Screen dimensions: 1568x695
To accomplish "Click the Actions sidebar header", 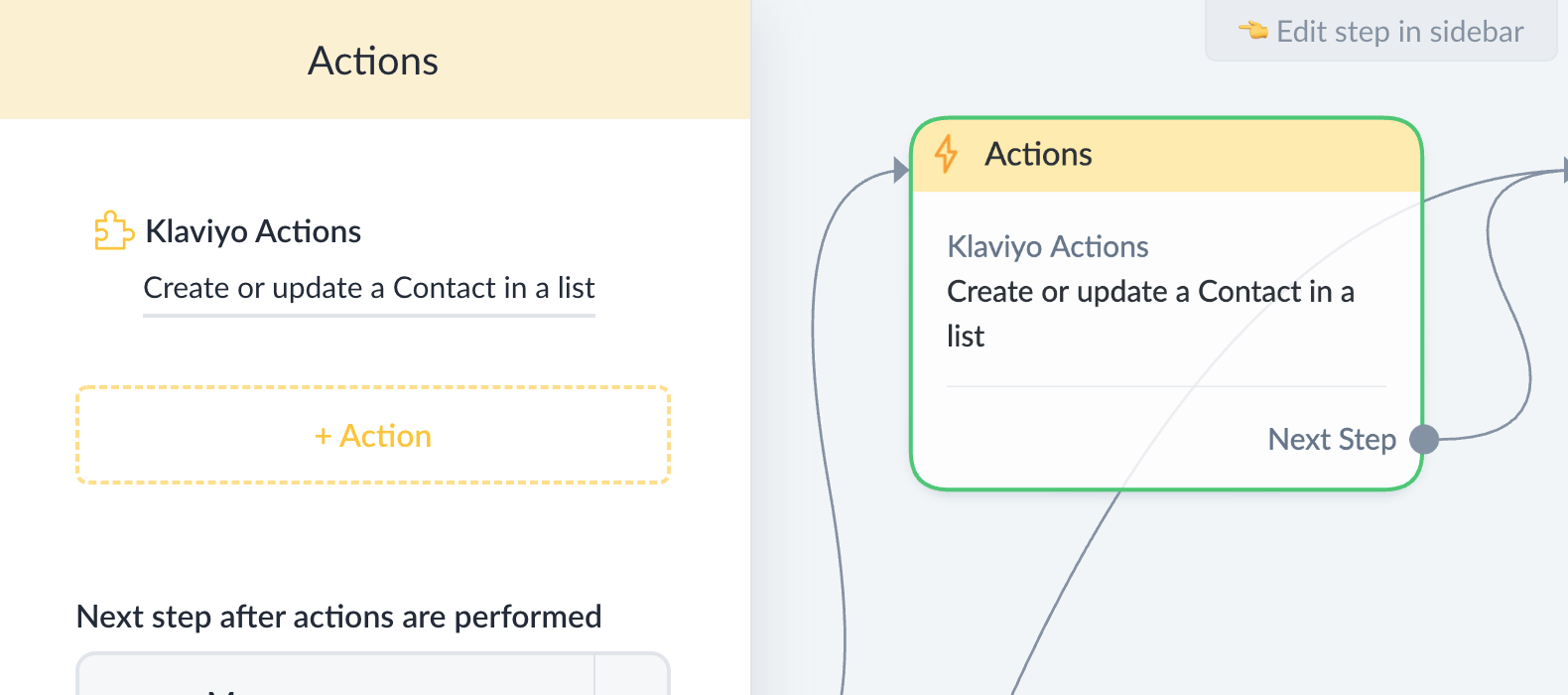I will pos(373,61).
